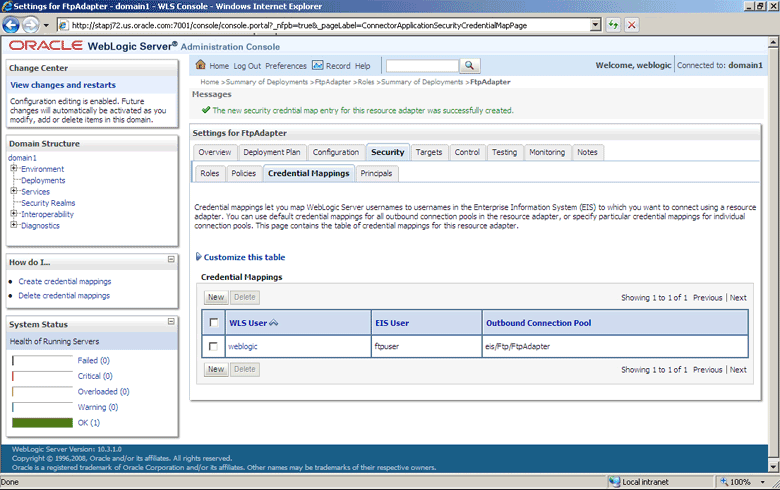Open the Principals sub-tab
Image resolution: width=780 pixels, height=490 pixels.
[376, 173]
